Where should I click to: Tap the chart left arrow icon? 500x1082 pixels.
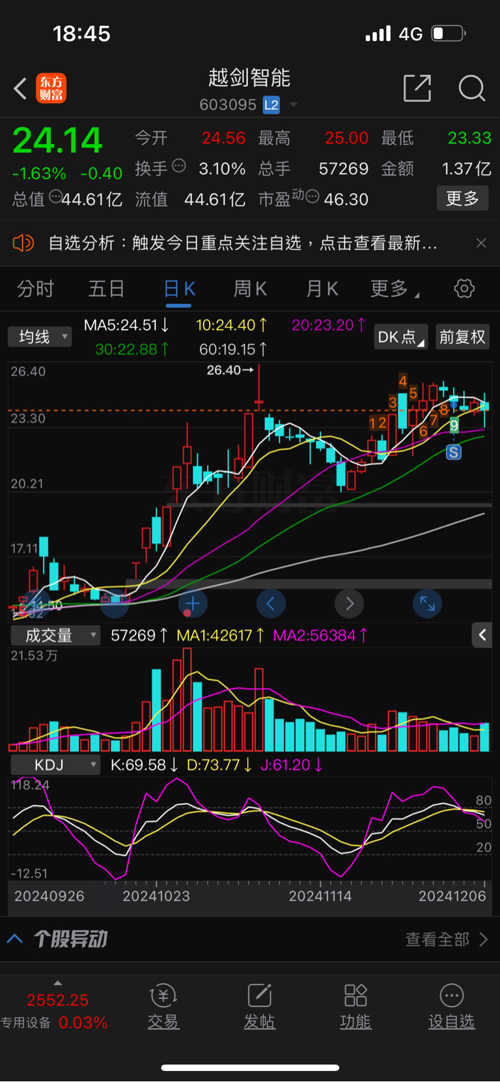point(271,604)
